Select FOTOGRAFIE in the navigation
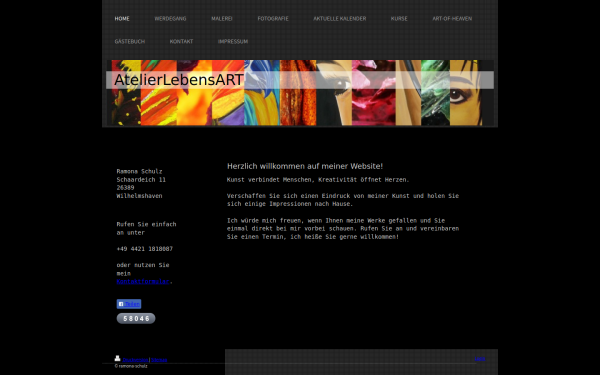The width and height of the screenshot is (600, 375). (x=273, y=18)
